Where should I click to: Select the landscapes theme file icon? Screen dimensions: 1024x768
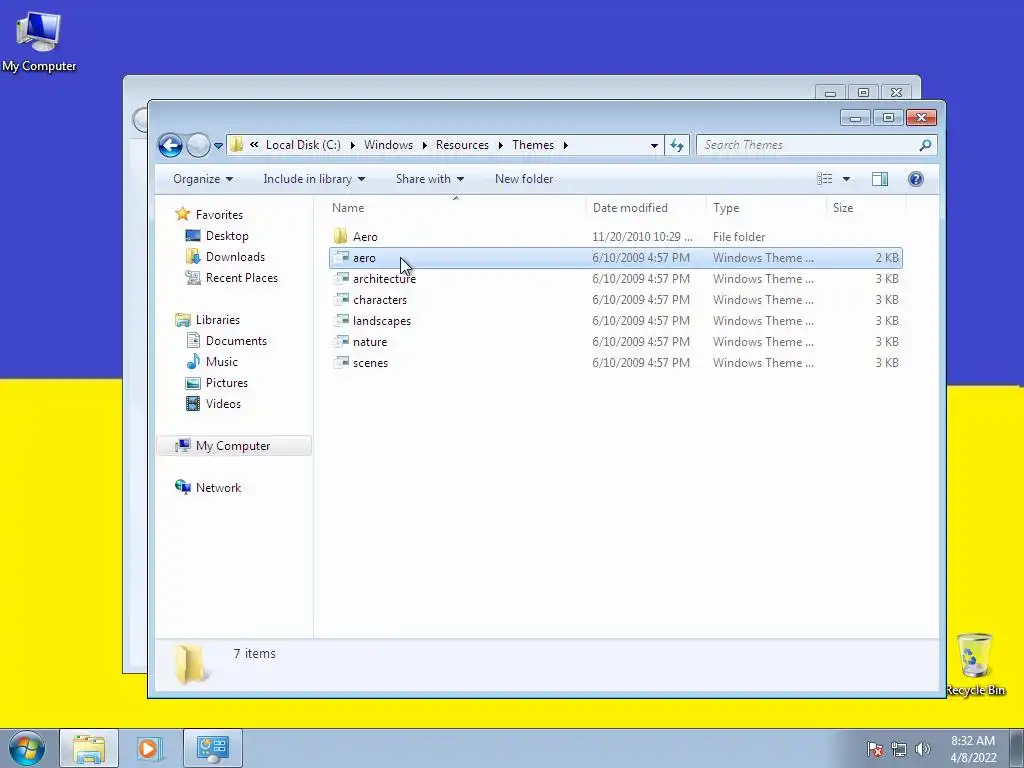[x=340, y=320]
